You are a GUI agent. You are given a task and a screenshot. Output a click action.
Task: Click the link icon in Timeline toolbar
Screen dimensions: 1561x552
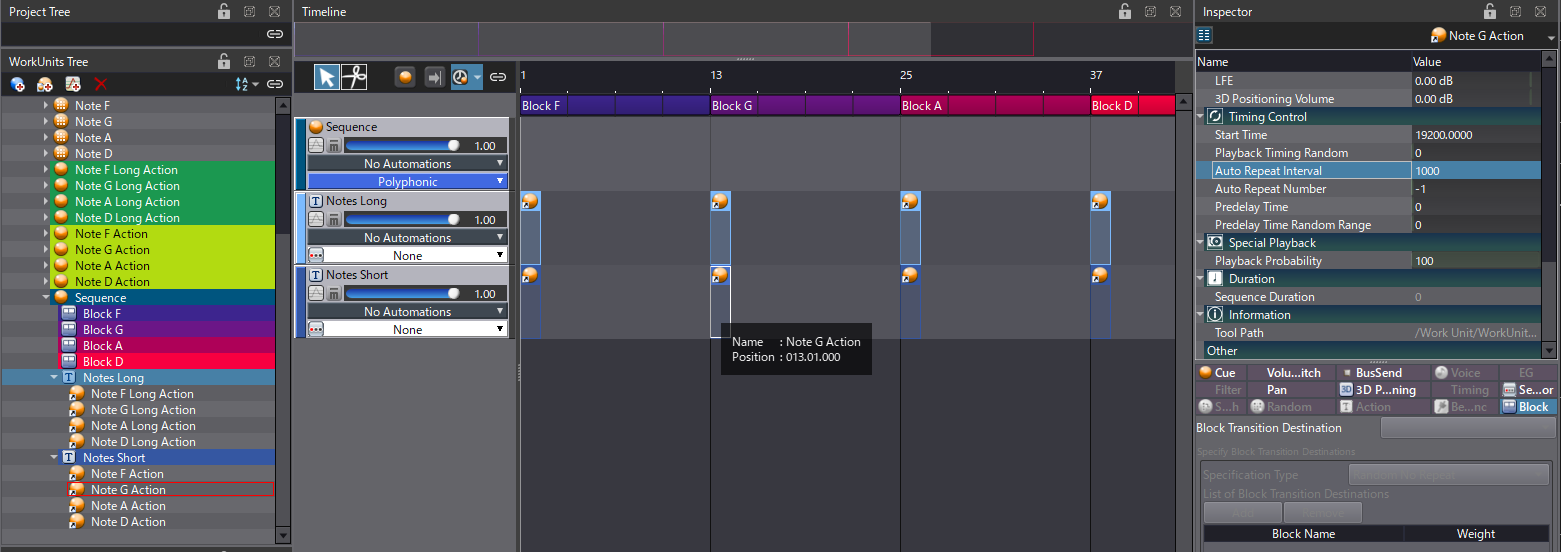pos(498,77)
